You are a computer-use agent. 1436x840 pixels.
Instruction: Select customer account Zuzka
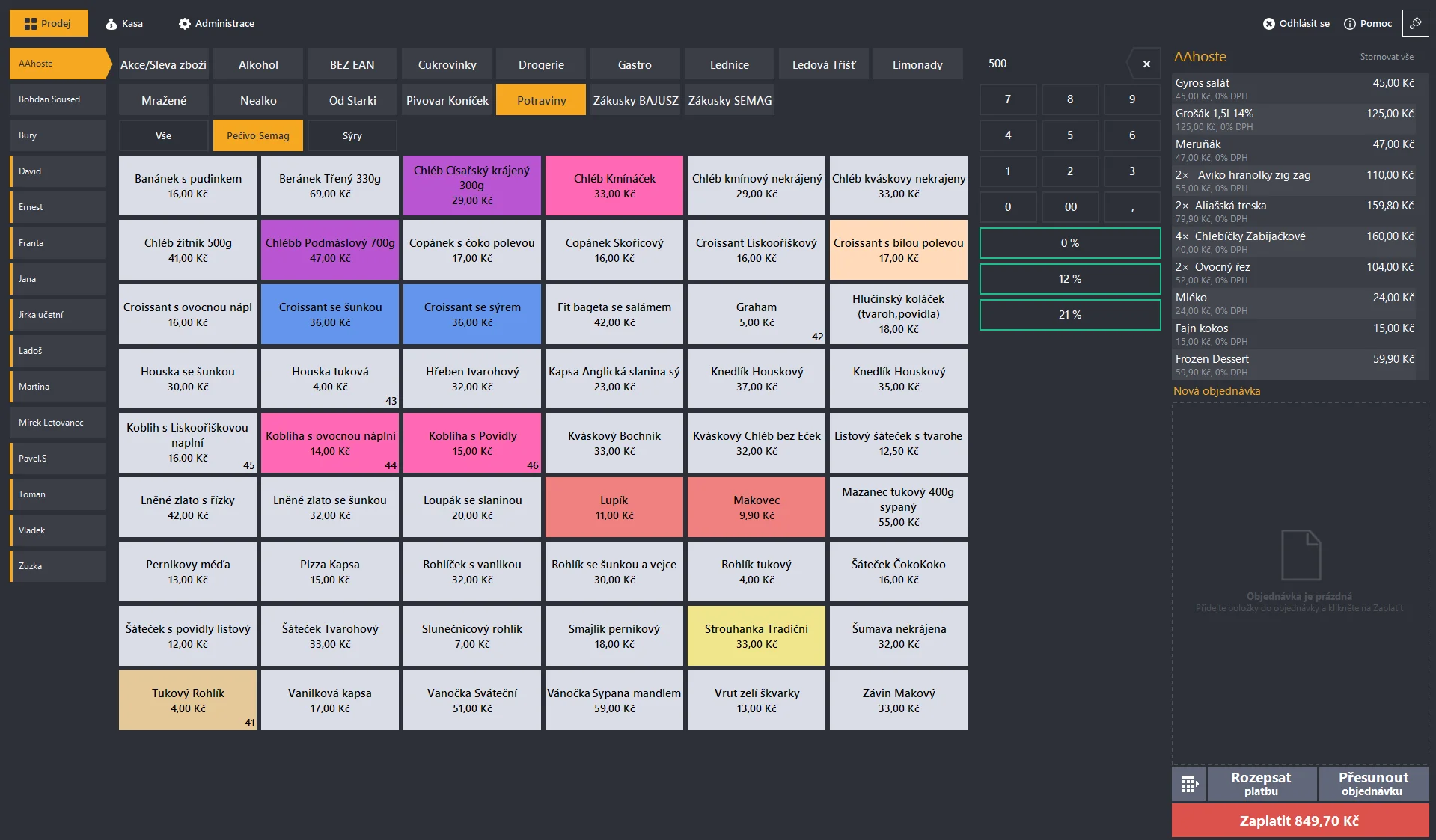[58, 566]
